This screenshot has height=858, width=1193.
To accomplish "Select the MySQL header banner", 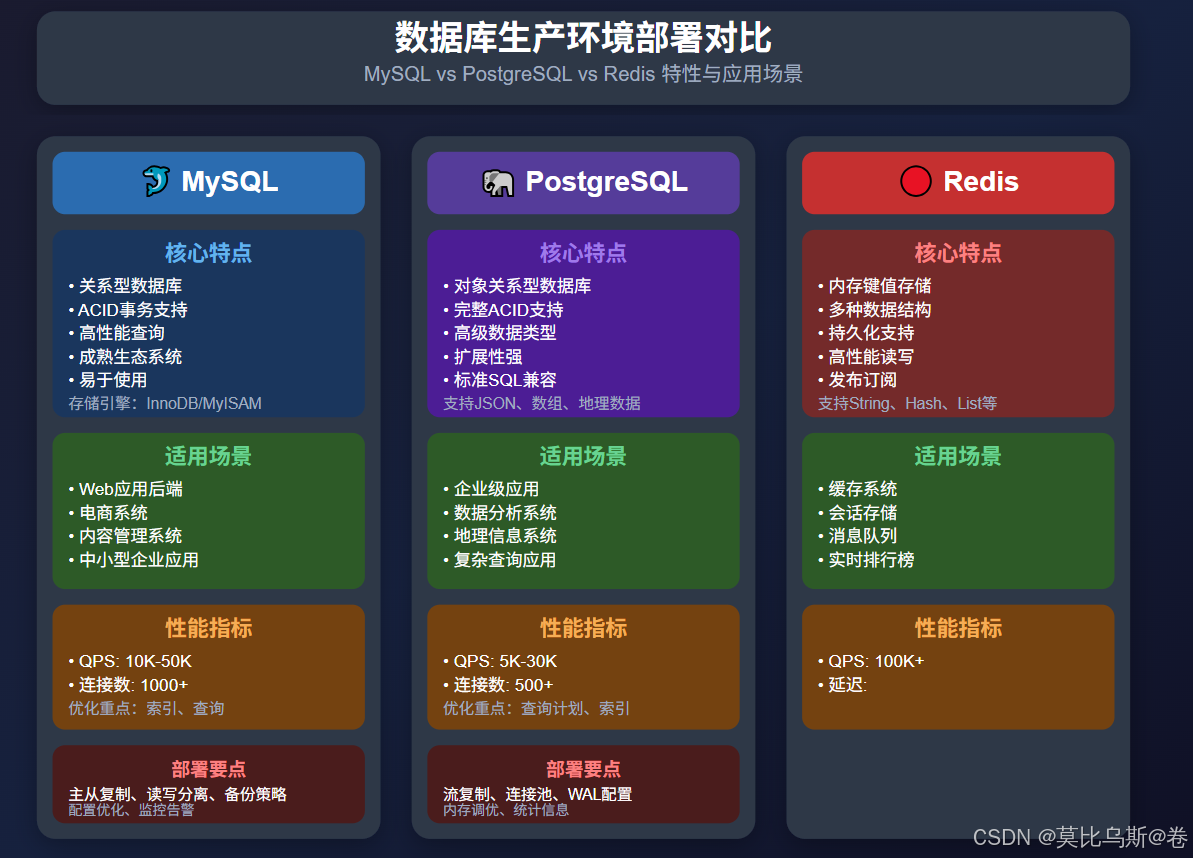I will pyautogui.click(x=208, y=183).
